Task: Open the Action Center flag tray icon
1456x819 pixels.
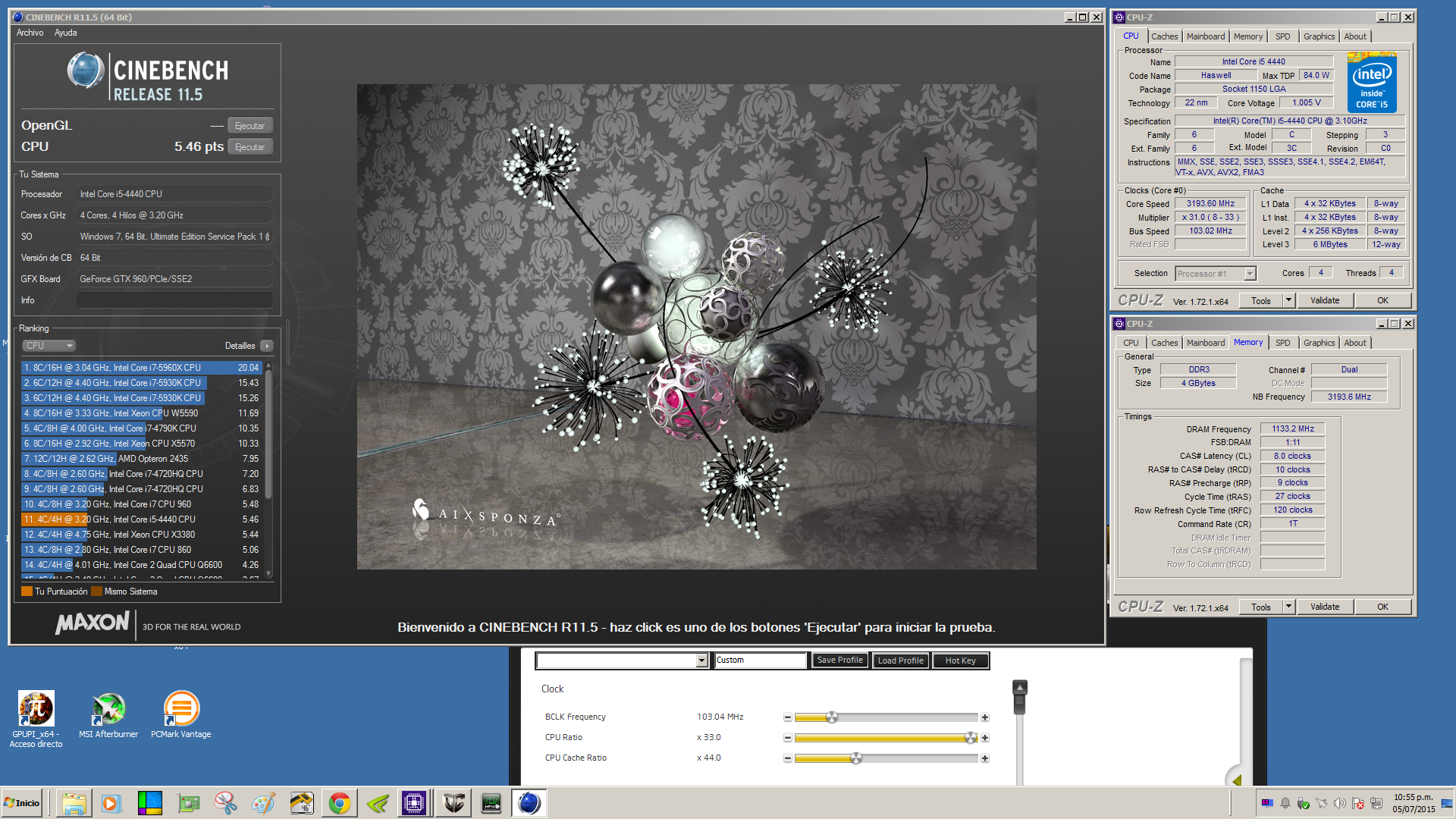Action: tap(1358, 803)
